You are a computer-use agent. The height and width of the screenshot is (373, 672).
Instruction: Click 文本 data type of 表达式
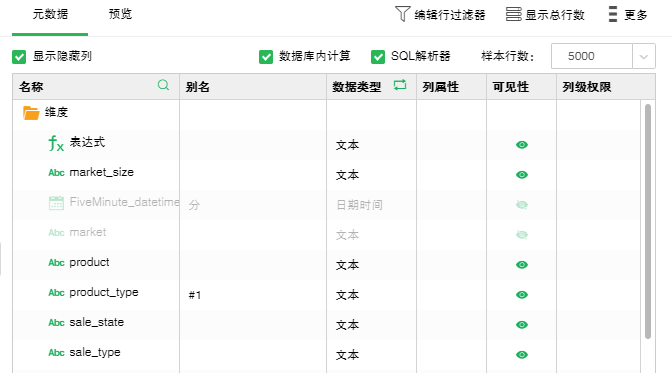[347, 145]
